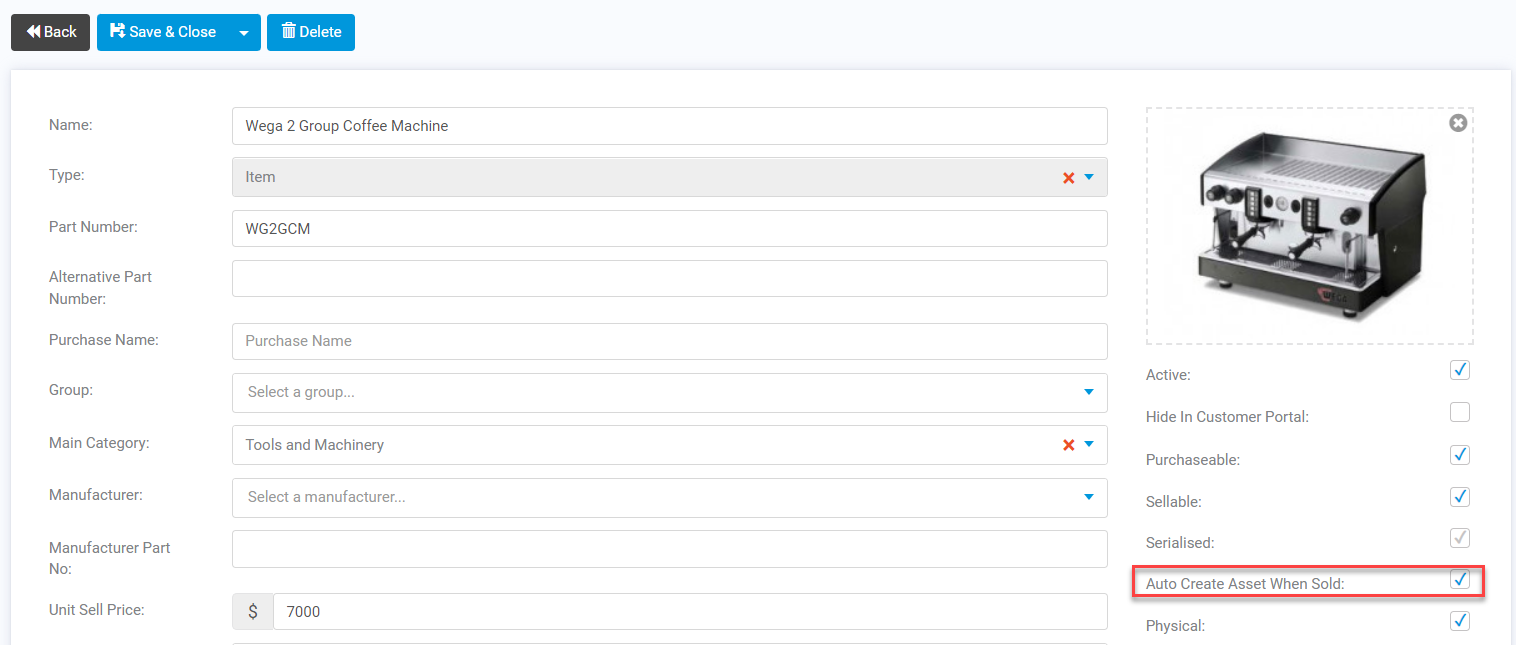Open the Manufacturer dropdown
Screen dimensions: 1516x645
670,497
